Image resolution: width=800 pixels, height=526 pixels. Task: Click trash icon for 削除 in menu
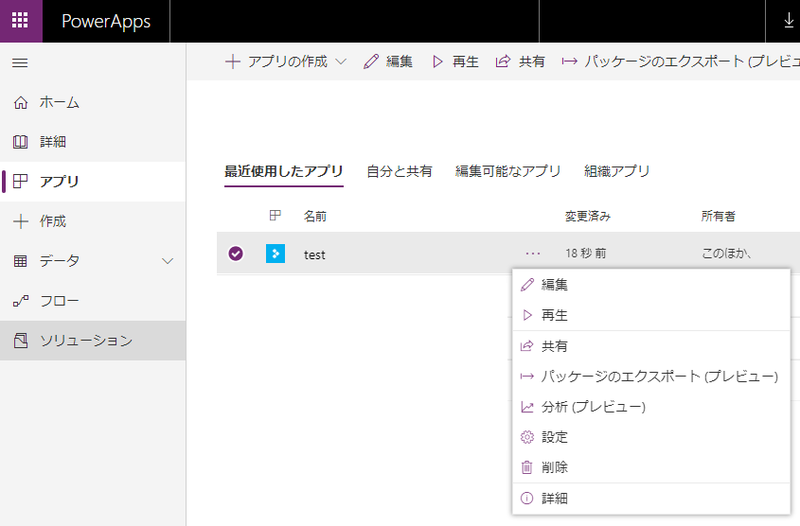coord(527,467)
